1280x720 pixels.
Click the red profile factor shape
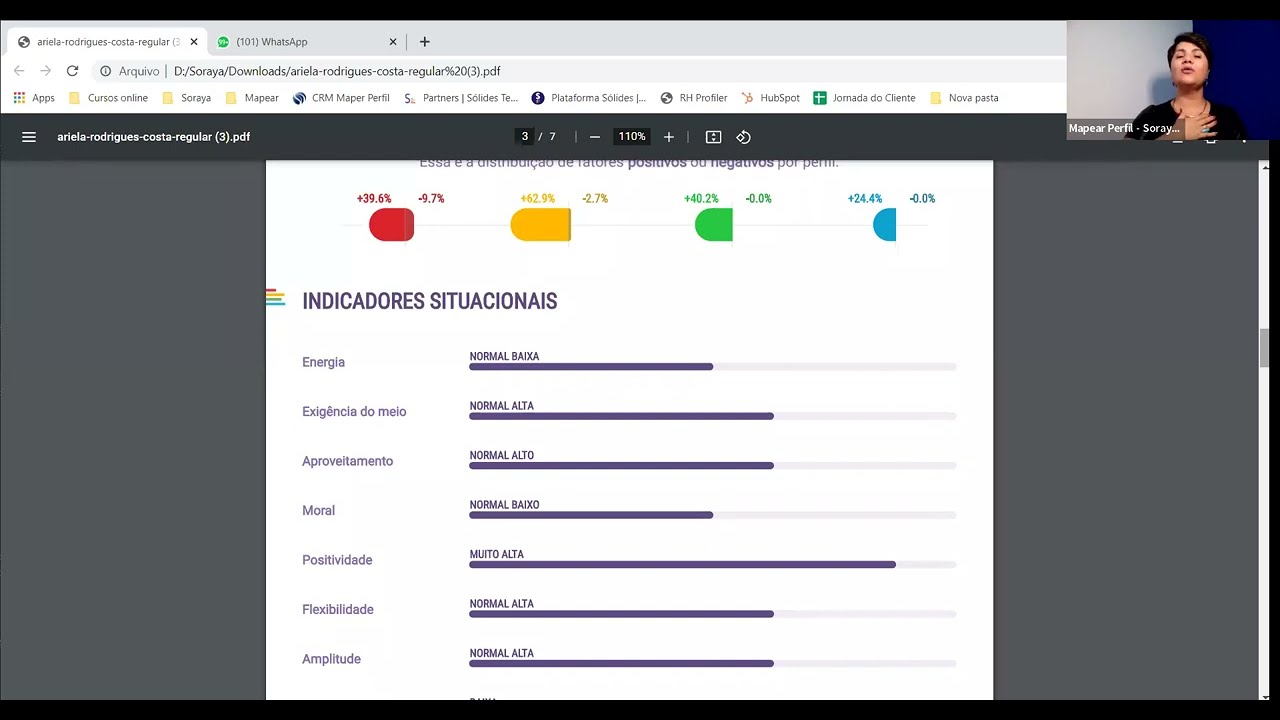391,225
